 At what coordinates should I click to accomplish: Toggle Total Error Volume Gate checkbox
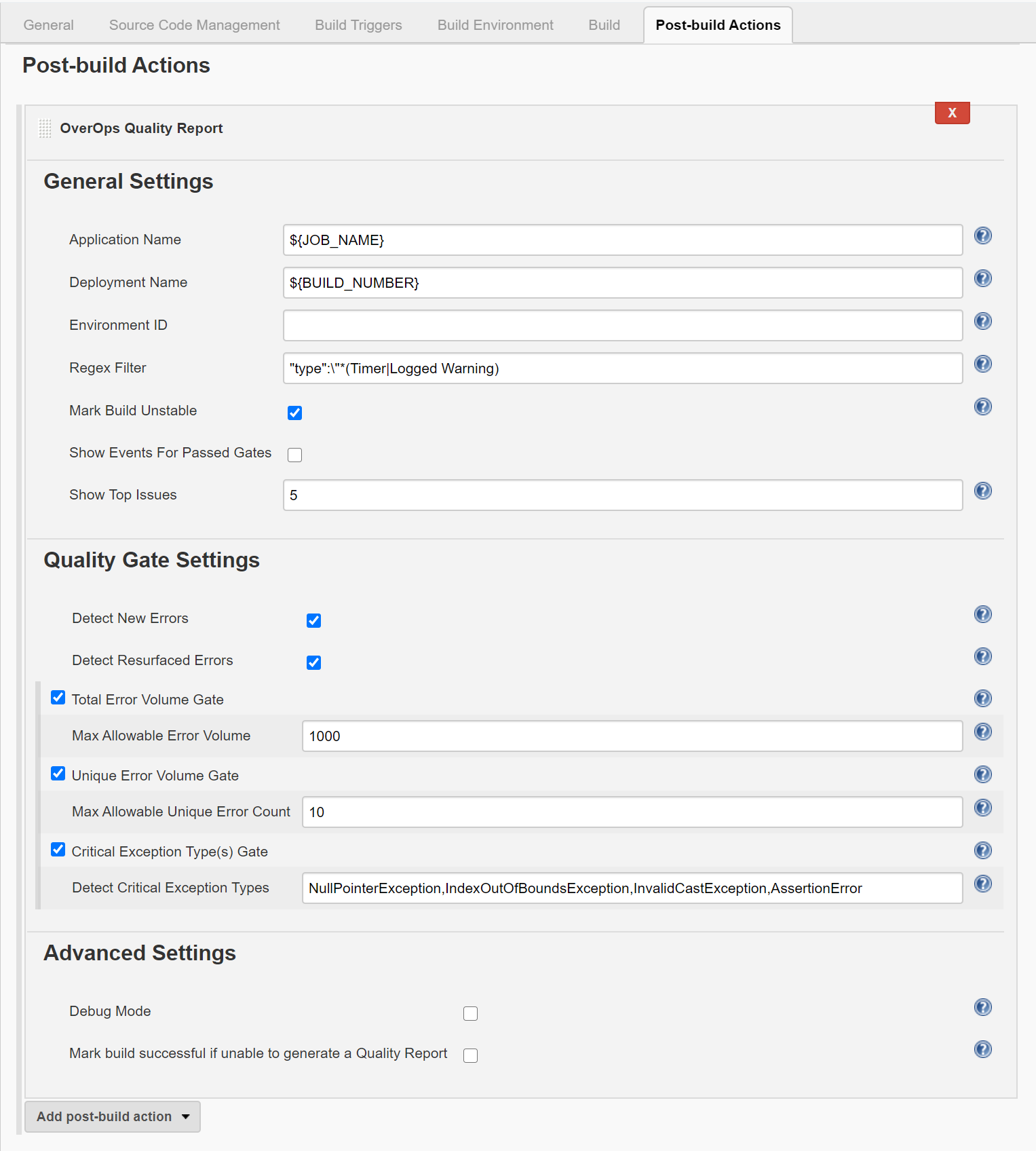click(58, 698)
